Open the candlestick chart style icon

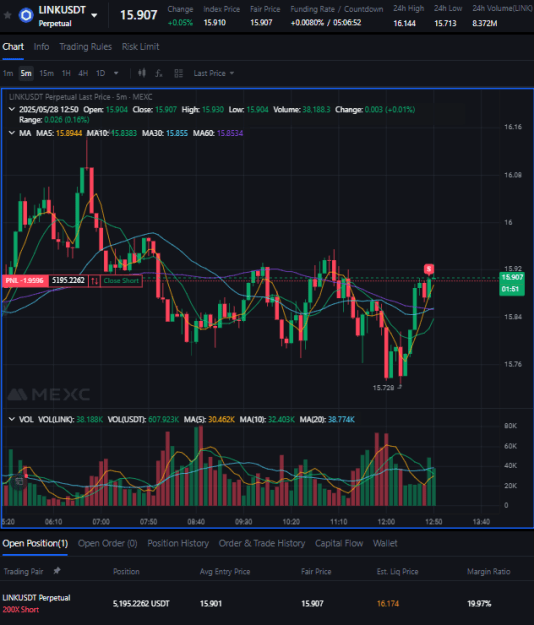[x=142, y=73]
